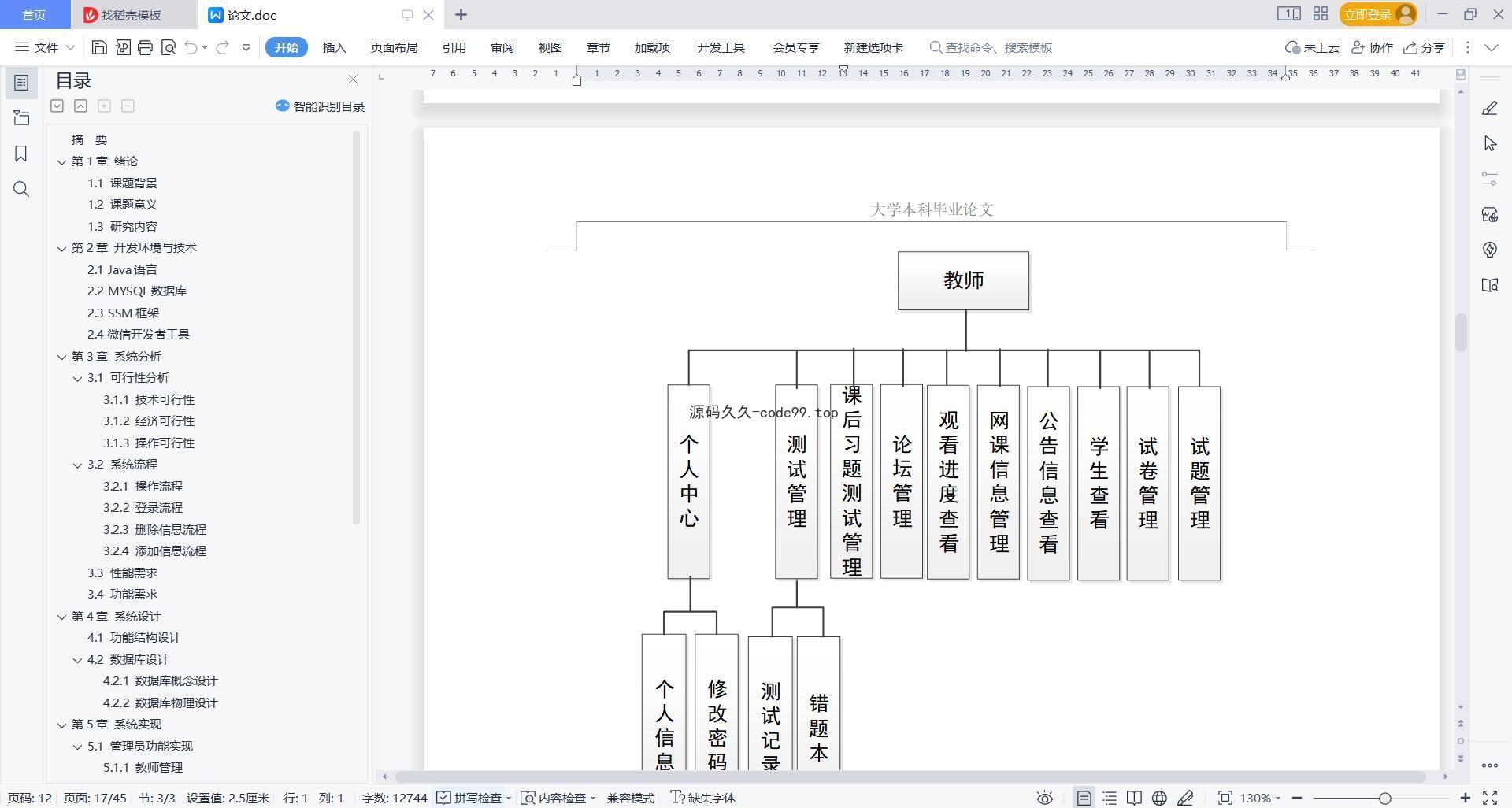
Task: Open the 开发工具 ribbon tab
Action: [x=721, y=47]
